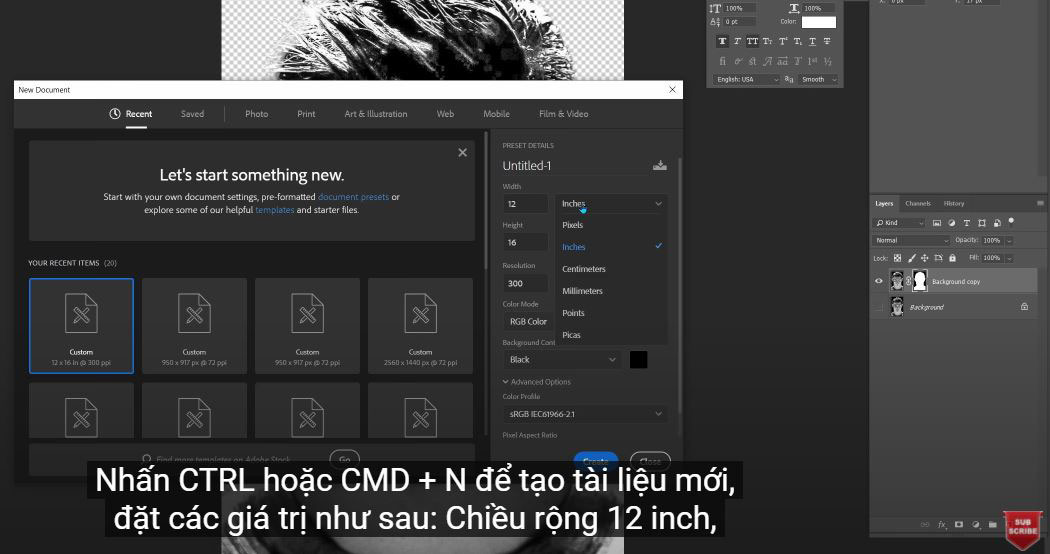Click the Width input field

[x=524, y=204]
